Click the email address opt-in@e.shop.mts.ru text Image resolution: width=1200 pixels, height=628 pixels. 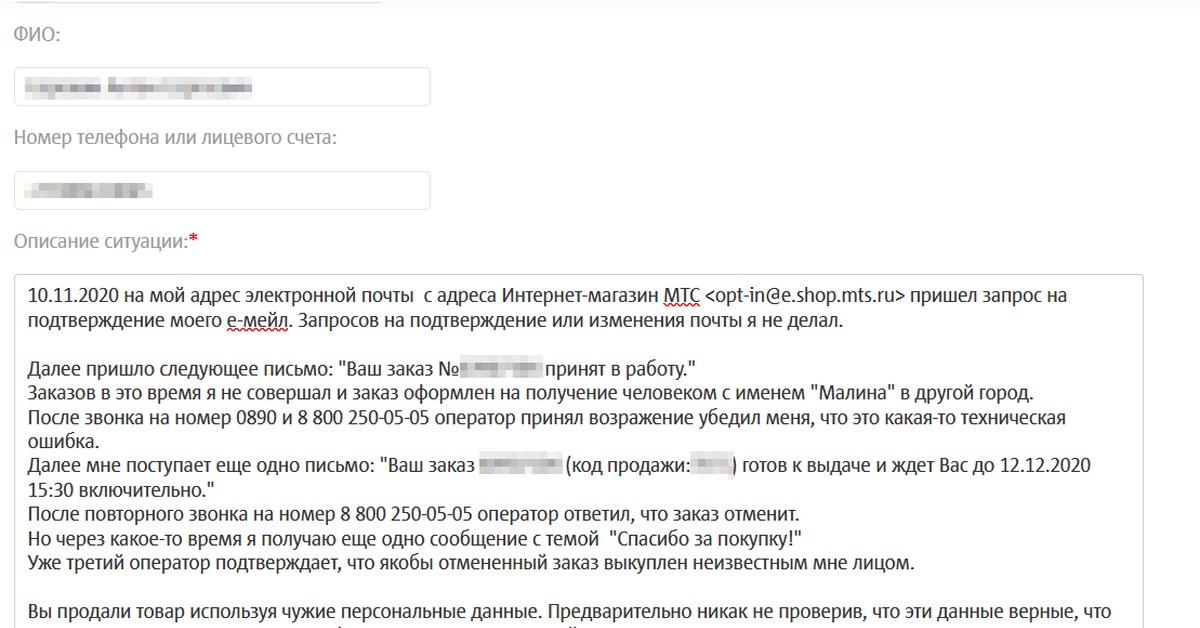point(805,296)
